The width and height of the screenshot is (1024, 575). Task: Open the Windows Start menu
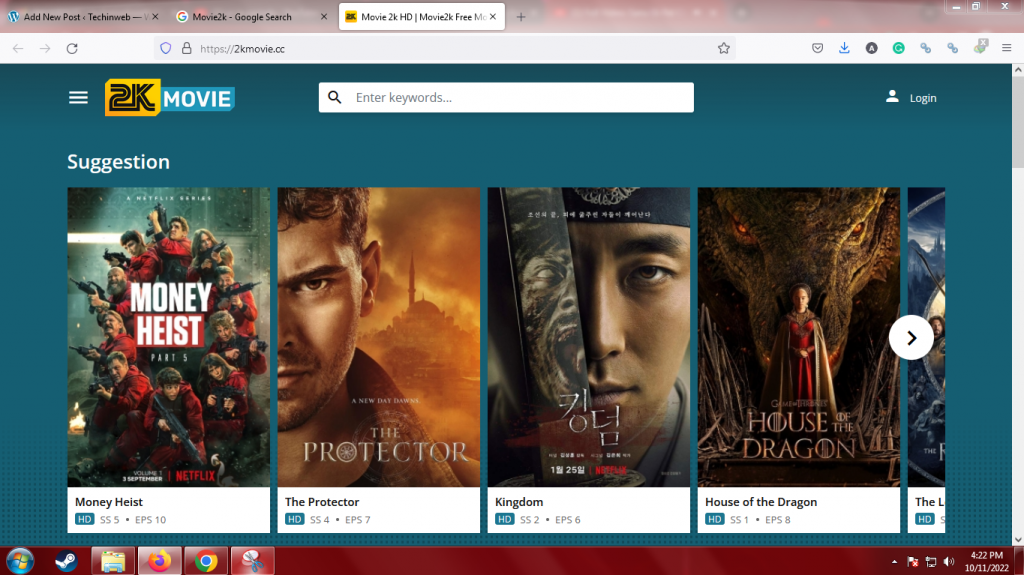20,561
